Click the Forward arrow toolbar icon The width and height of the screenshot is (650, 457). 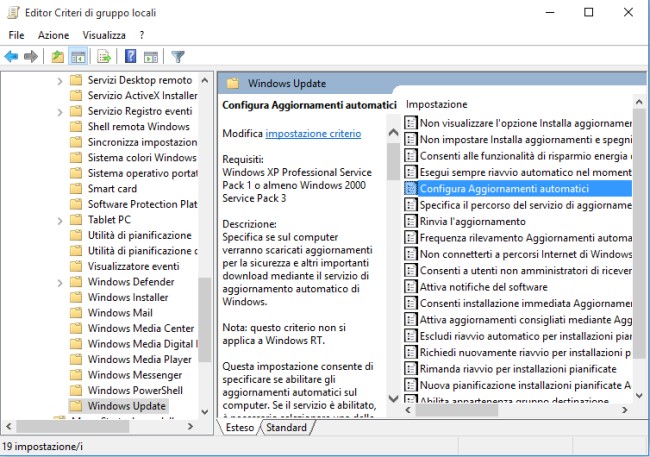(x=31, y=56)
